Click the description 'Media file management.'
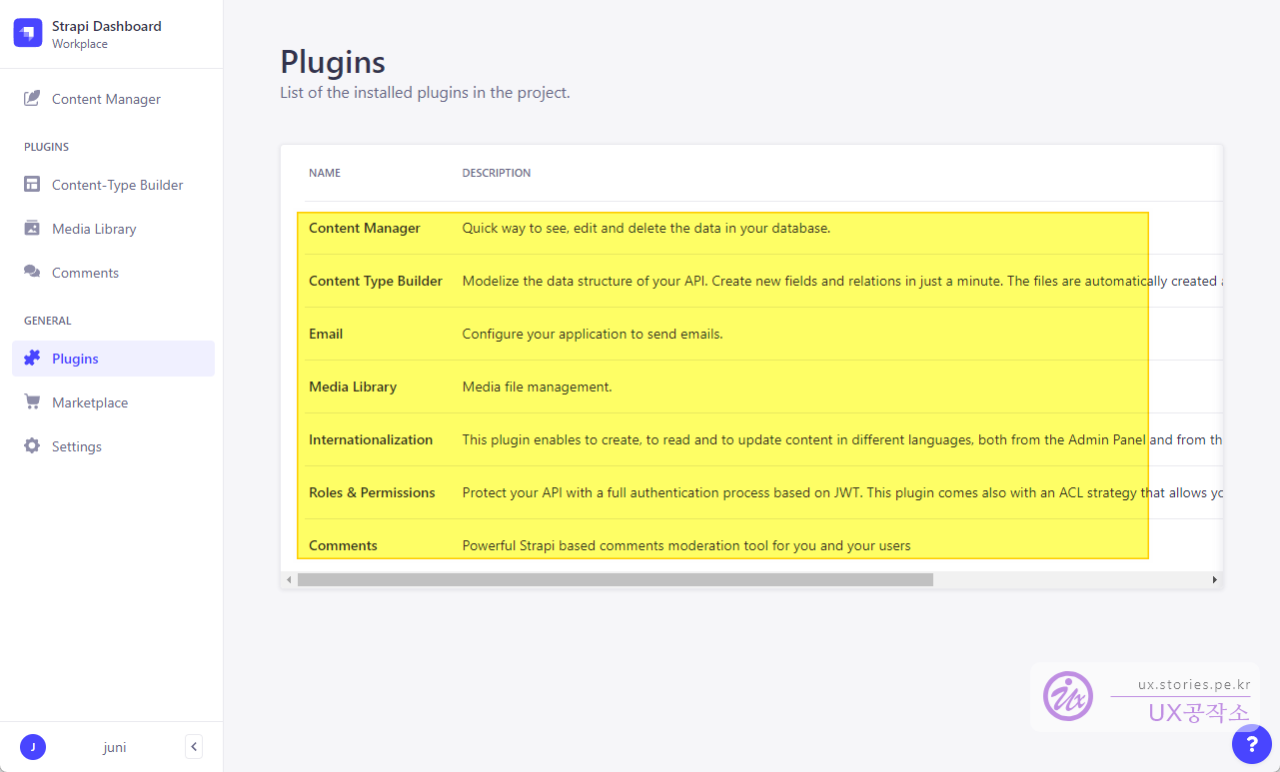 click(537, 387)
